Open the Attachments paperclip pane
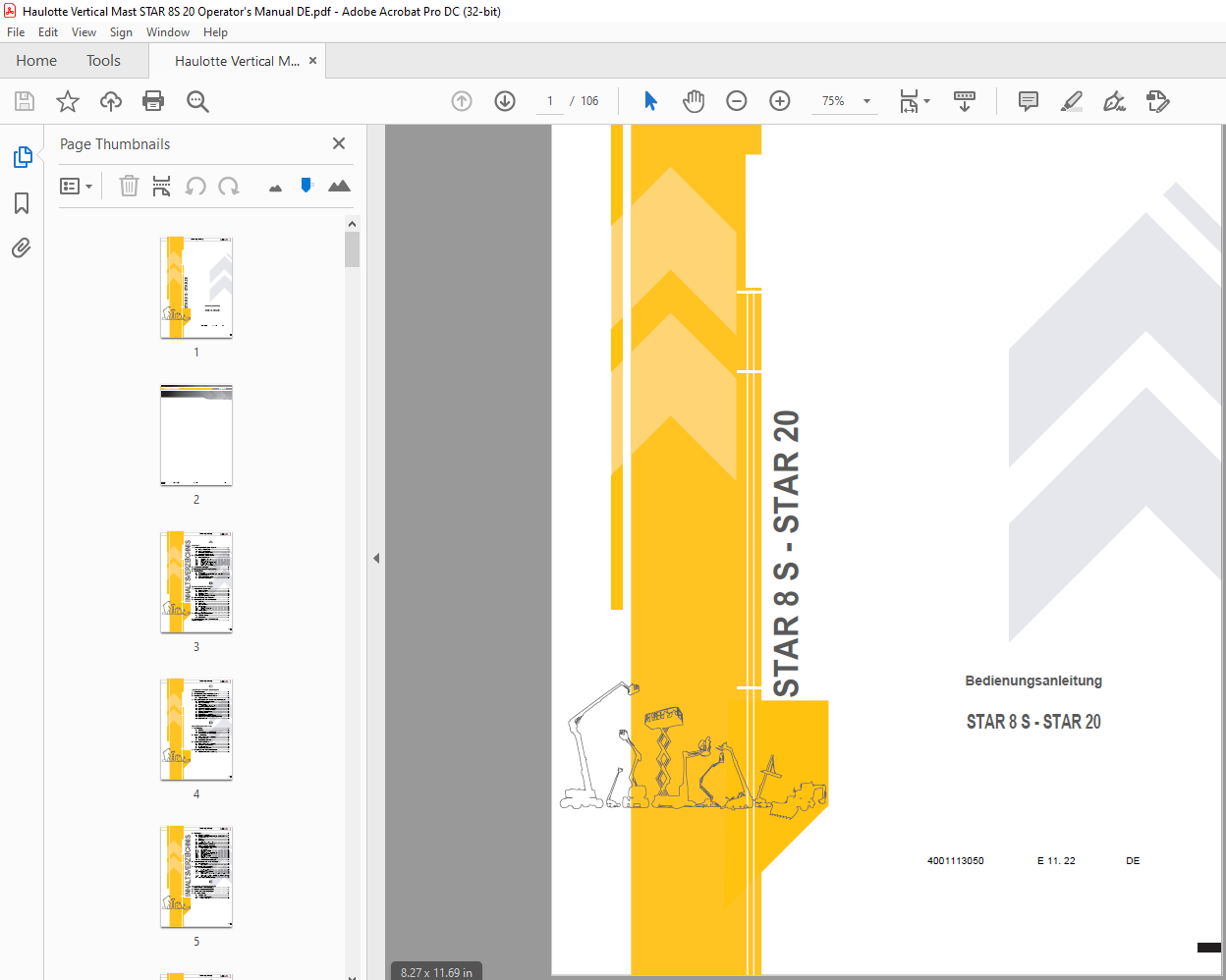Viewport: 1226px width, 980px height. (22, 247)
